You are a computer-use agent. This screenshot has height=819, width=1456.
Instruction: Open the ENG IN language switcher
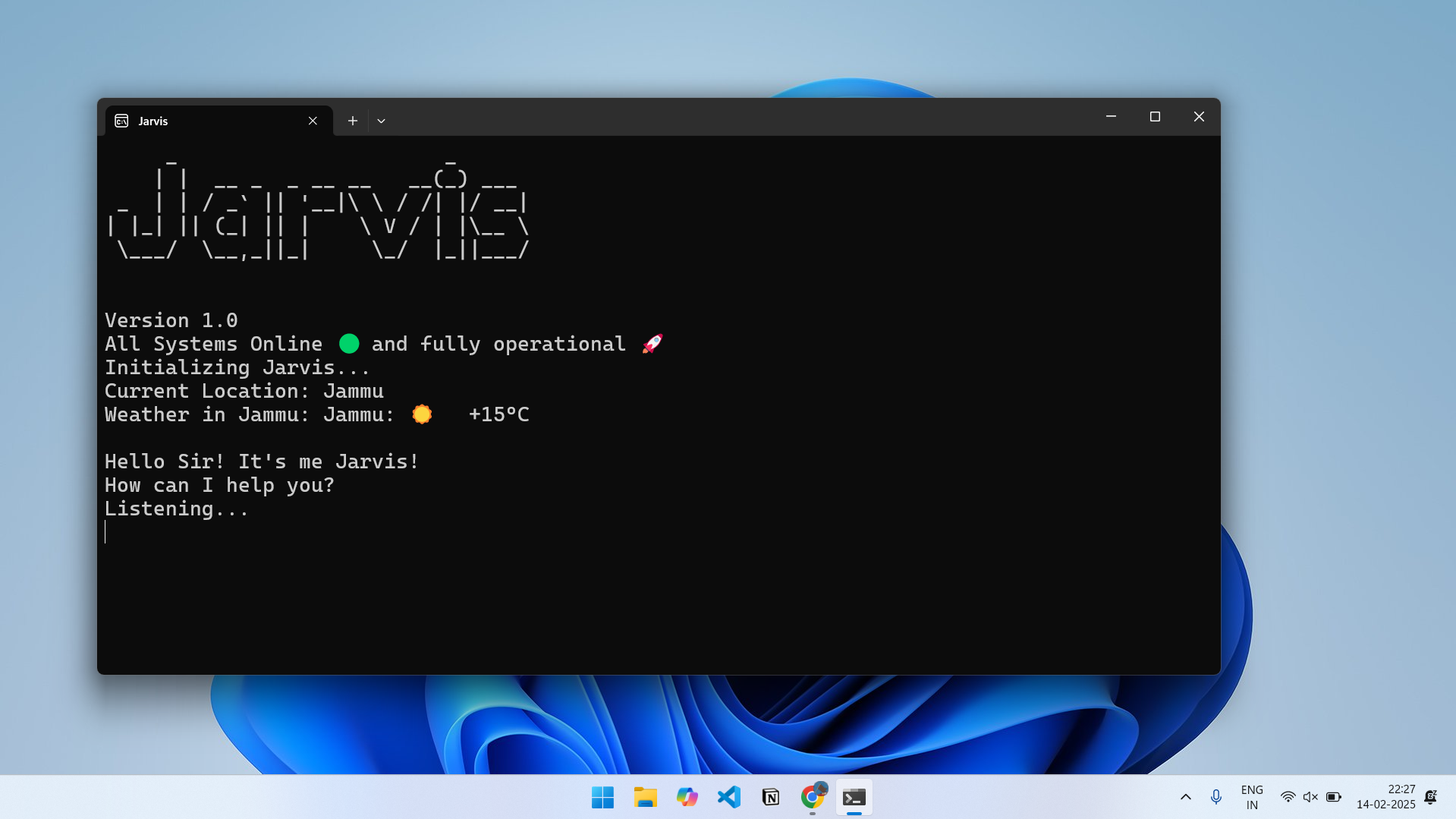(x=1252, y=797)
